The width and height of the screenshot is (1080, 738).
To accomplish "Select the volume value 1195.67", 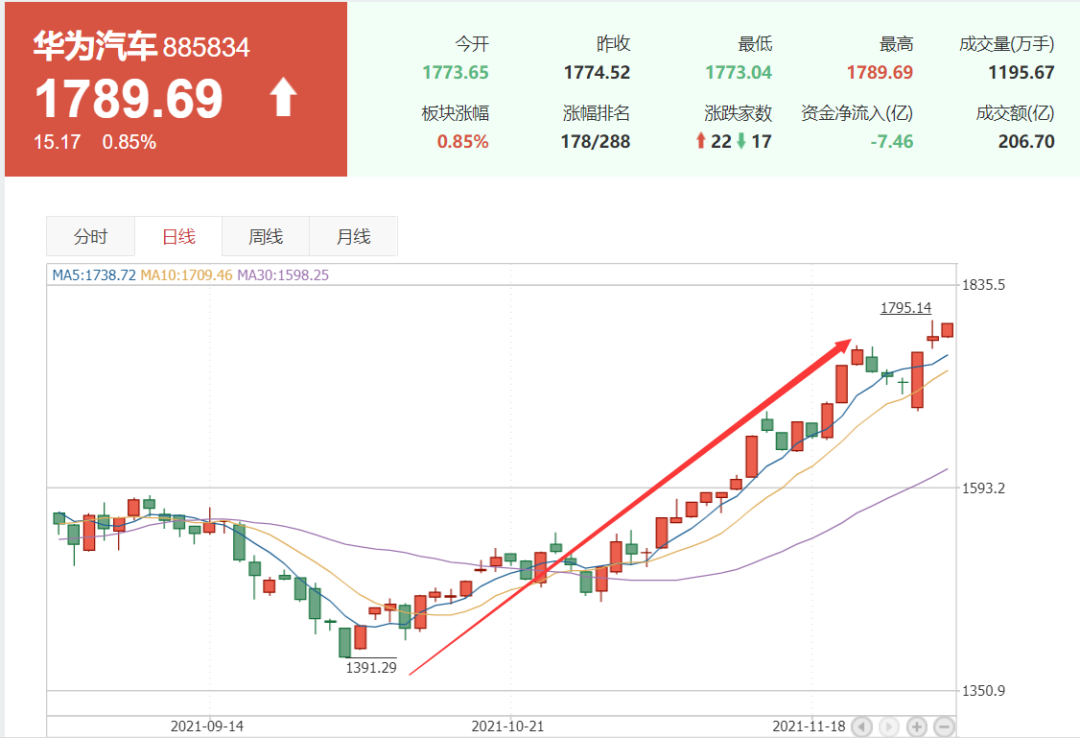I will click(1021, 72).
